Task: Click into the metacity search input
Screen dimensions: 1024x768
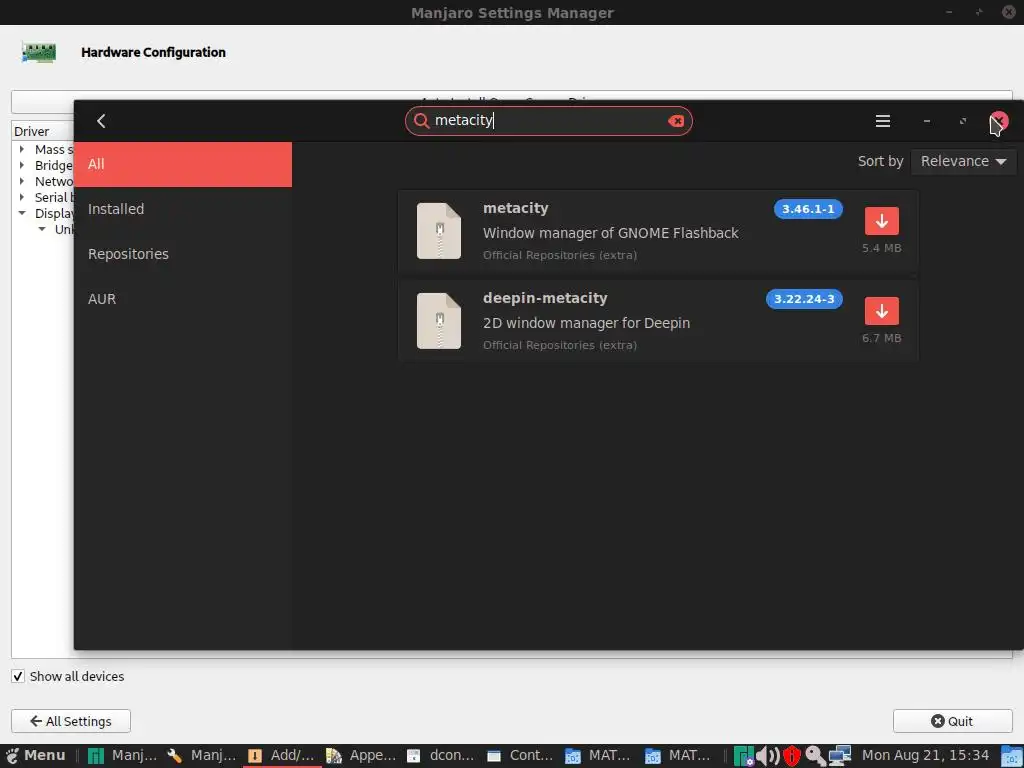Action: pos(549,121)
